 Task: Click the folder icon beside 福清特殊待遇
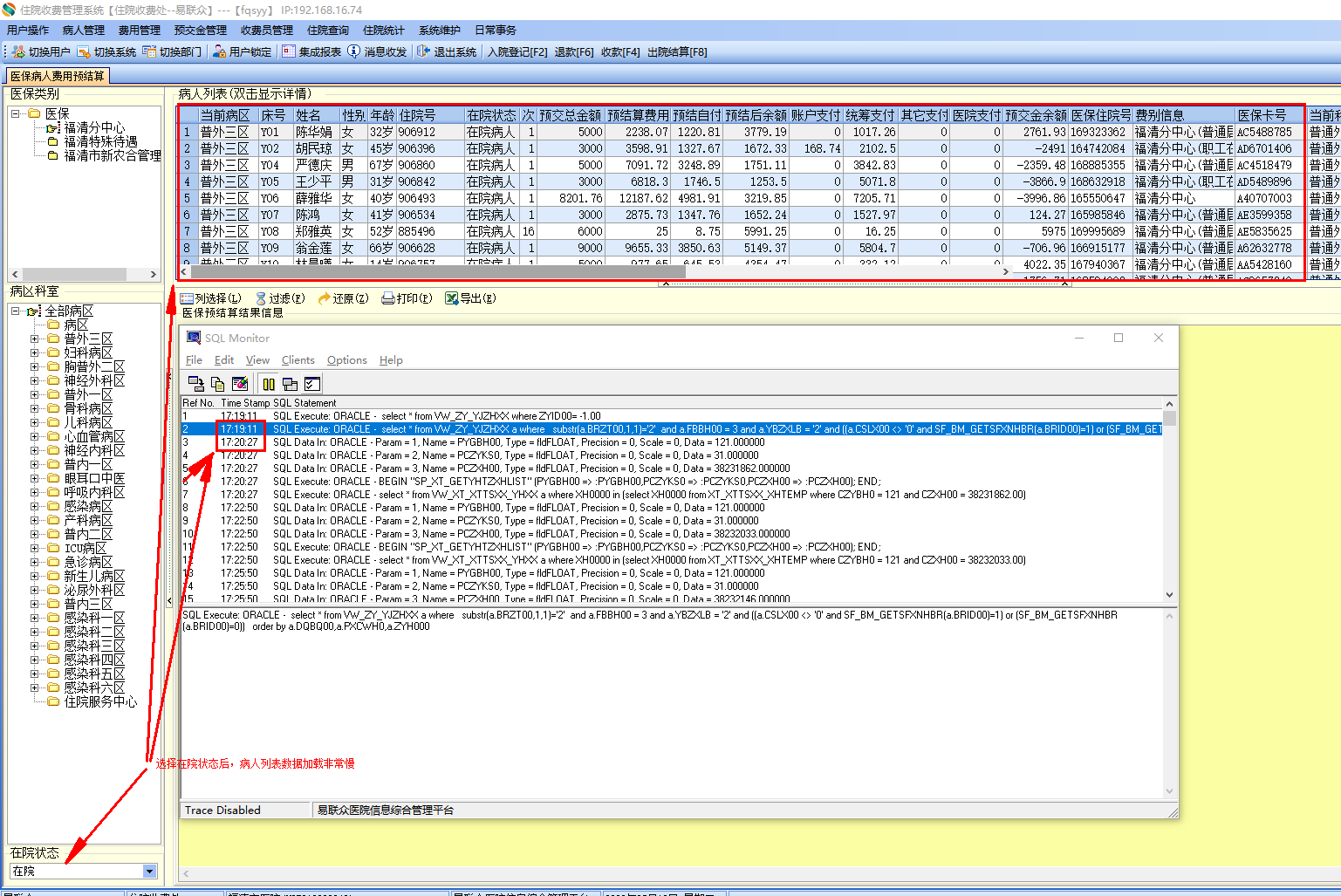53,141
